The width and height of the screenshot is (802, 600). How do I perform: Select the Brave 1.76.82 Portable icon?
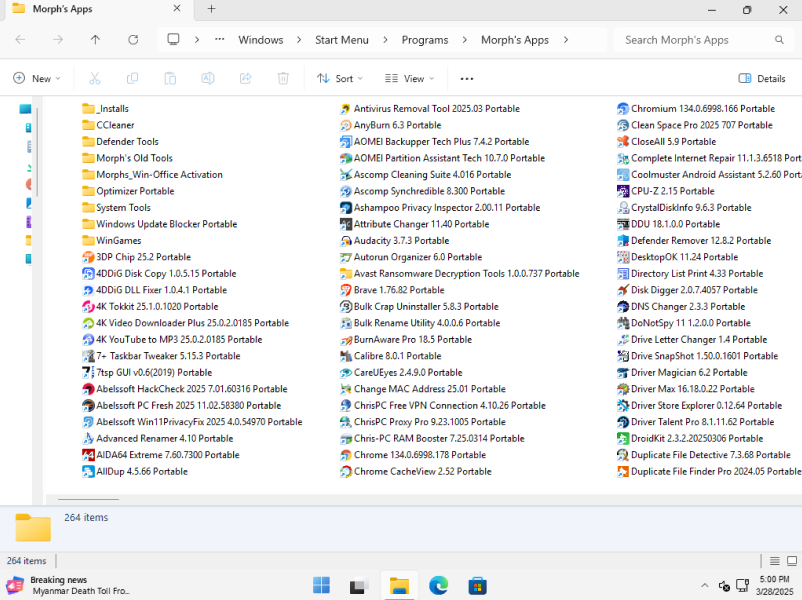tap(346, 290)
